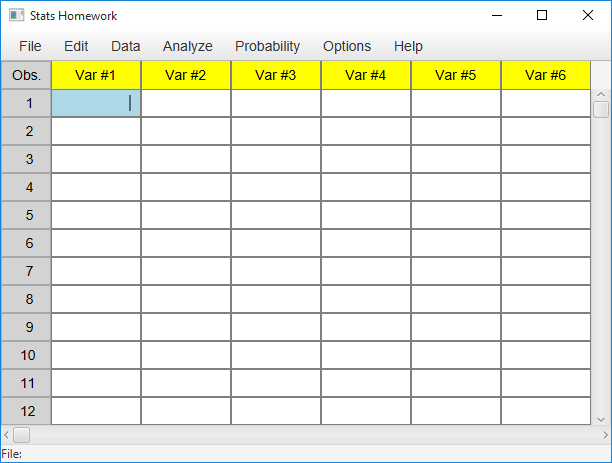Screen dimensions: 612x463
Task: Select the Var #2 column header
Action: click(186, 75)
